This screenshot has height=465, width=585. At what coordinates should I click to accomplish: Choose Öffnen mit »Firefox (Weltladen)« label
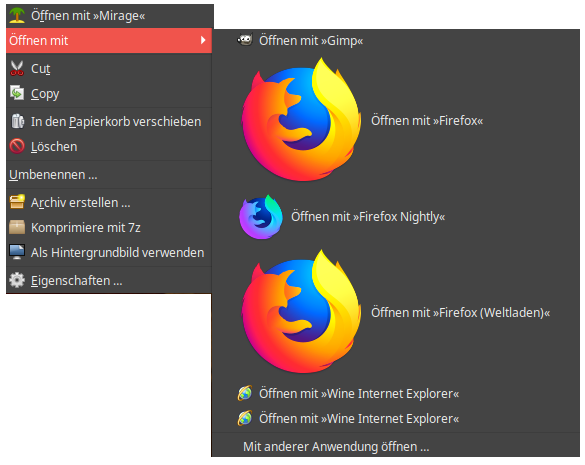click(460, 312)
